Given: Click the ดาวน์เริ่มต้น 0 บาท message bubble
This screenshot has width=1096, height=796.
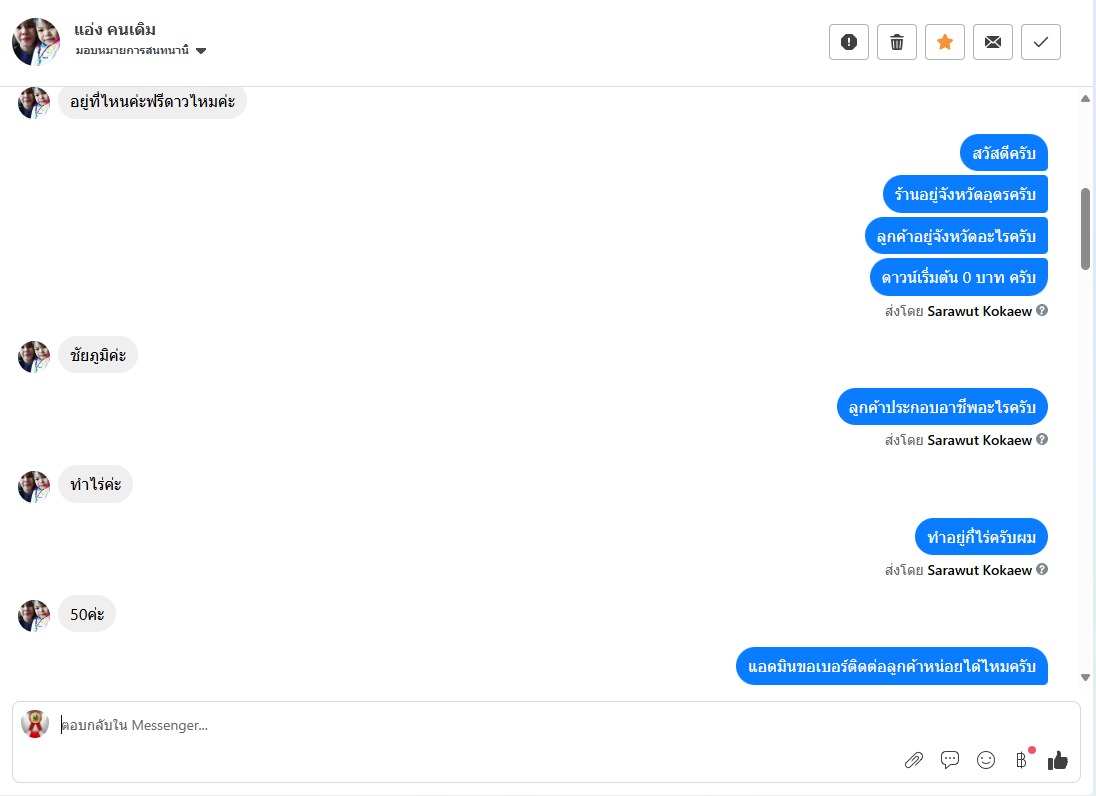Looking at the screenshot, I should tap(958, 277).
